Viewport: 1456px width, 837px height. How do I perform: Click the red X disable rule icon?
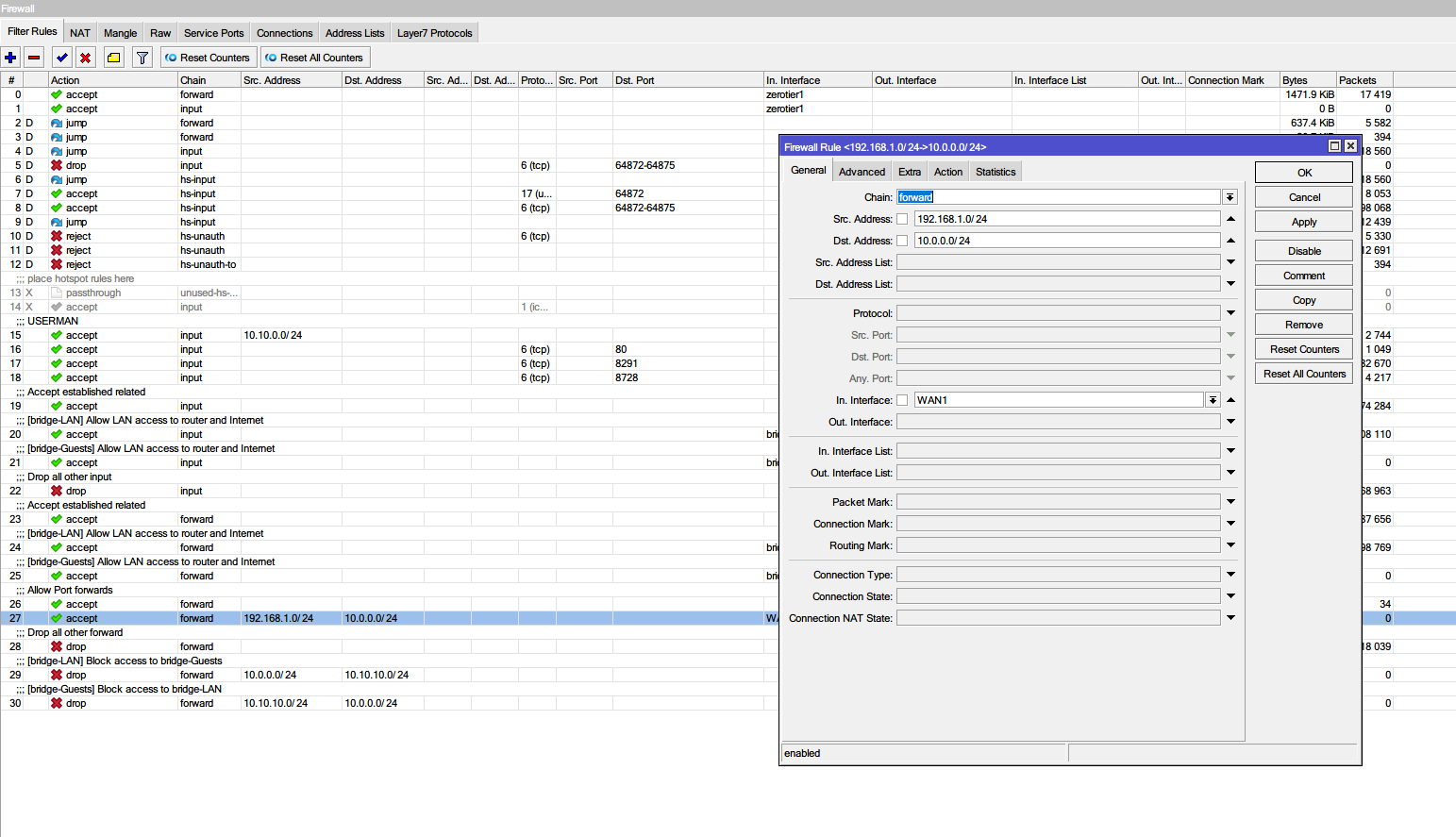86,58
